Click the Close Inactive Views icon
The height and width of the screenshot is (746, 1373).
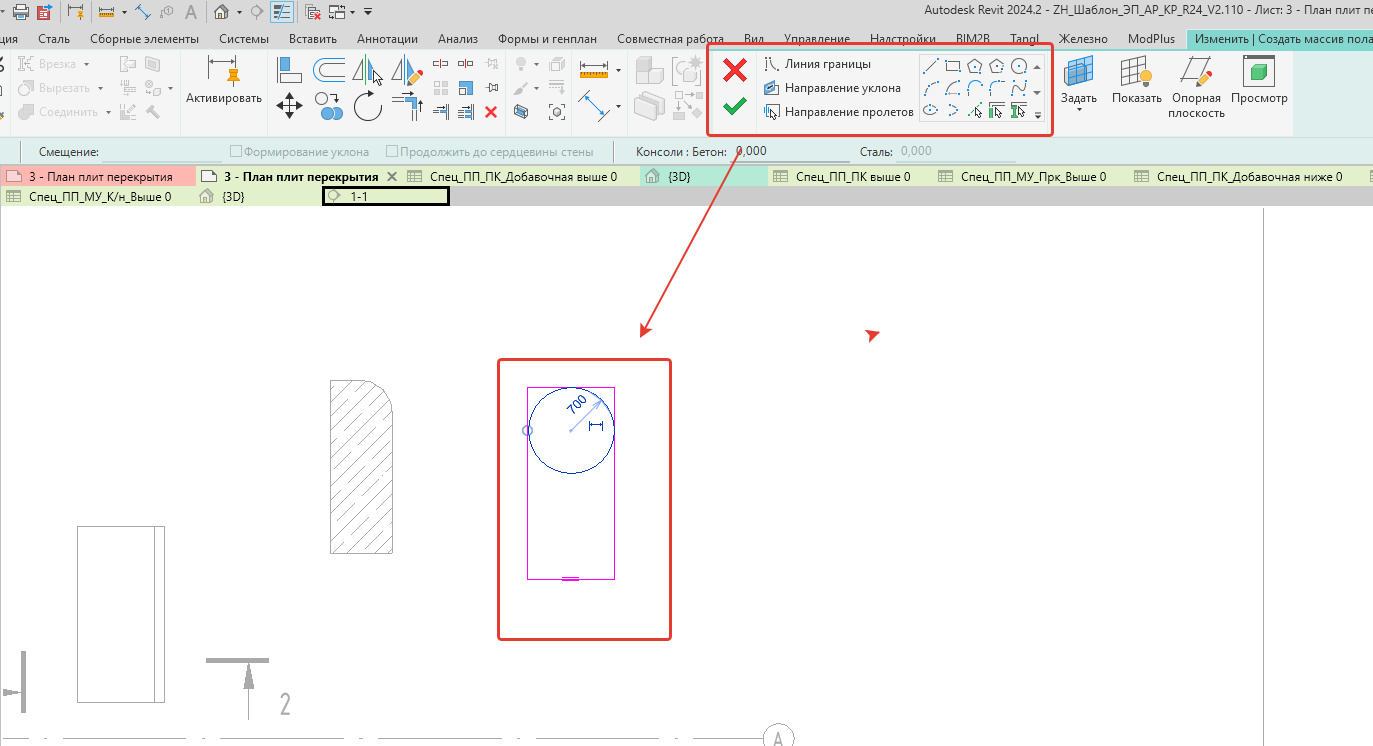pos(313,12)
